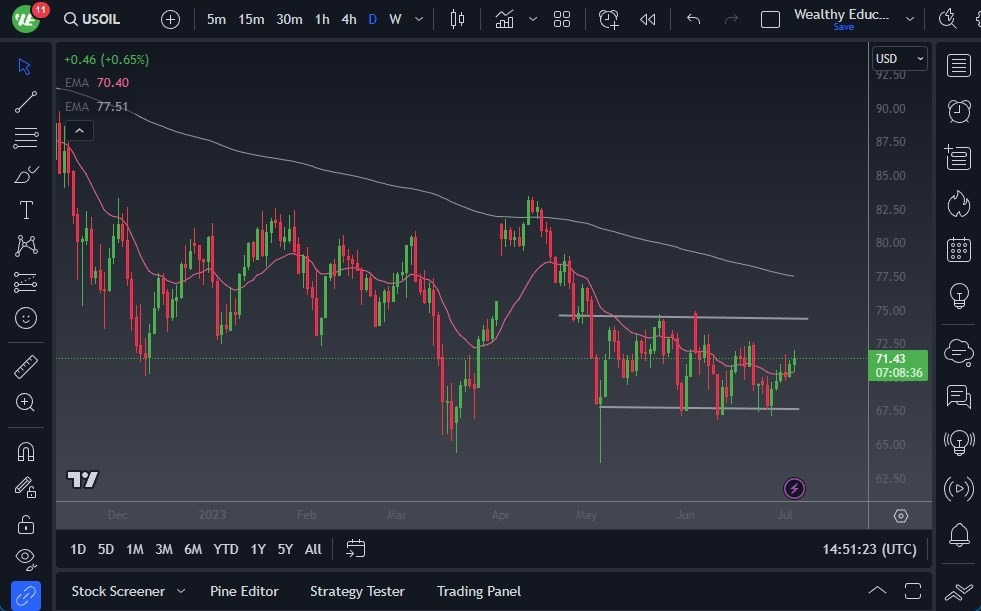Open the emoji icons tool
This screenshot has width=981, height=611.
(x=26, y=318)
